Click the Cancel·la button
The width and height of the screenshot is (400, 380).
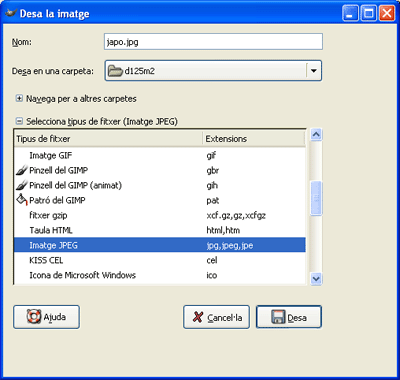(x=216, y=317)
